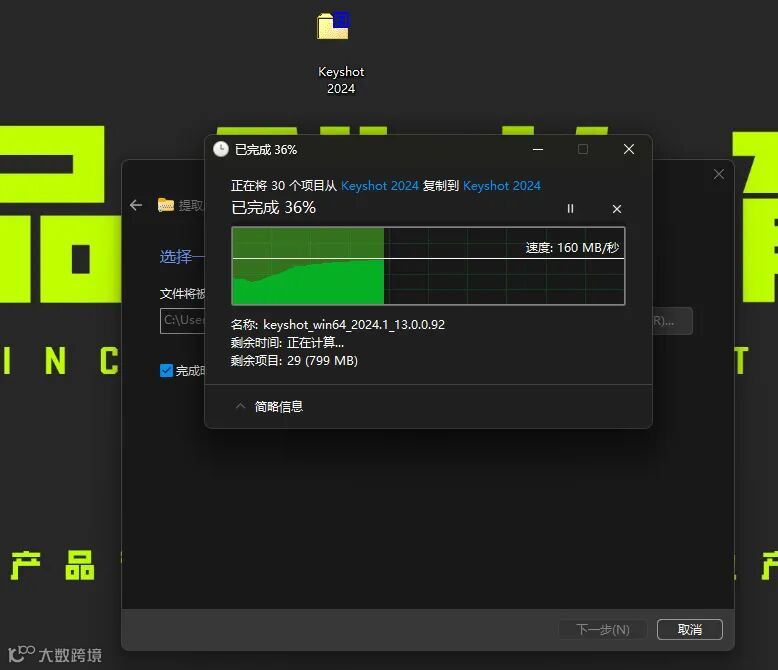Minimize the copy progress dialog
Image resolution: width=778 pixels, height=670 pixels.
coord(538,149)
